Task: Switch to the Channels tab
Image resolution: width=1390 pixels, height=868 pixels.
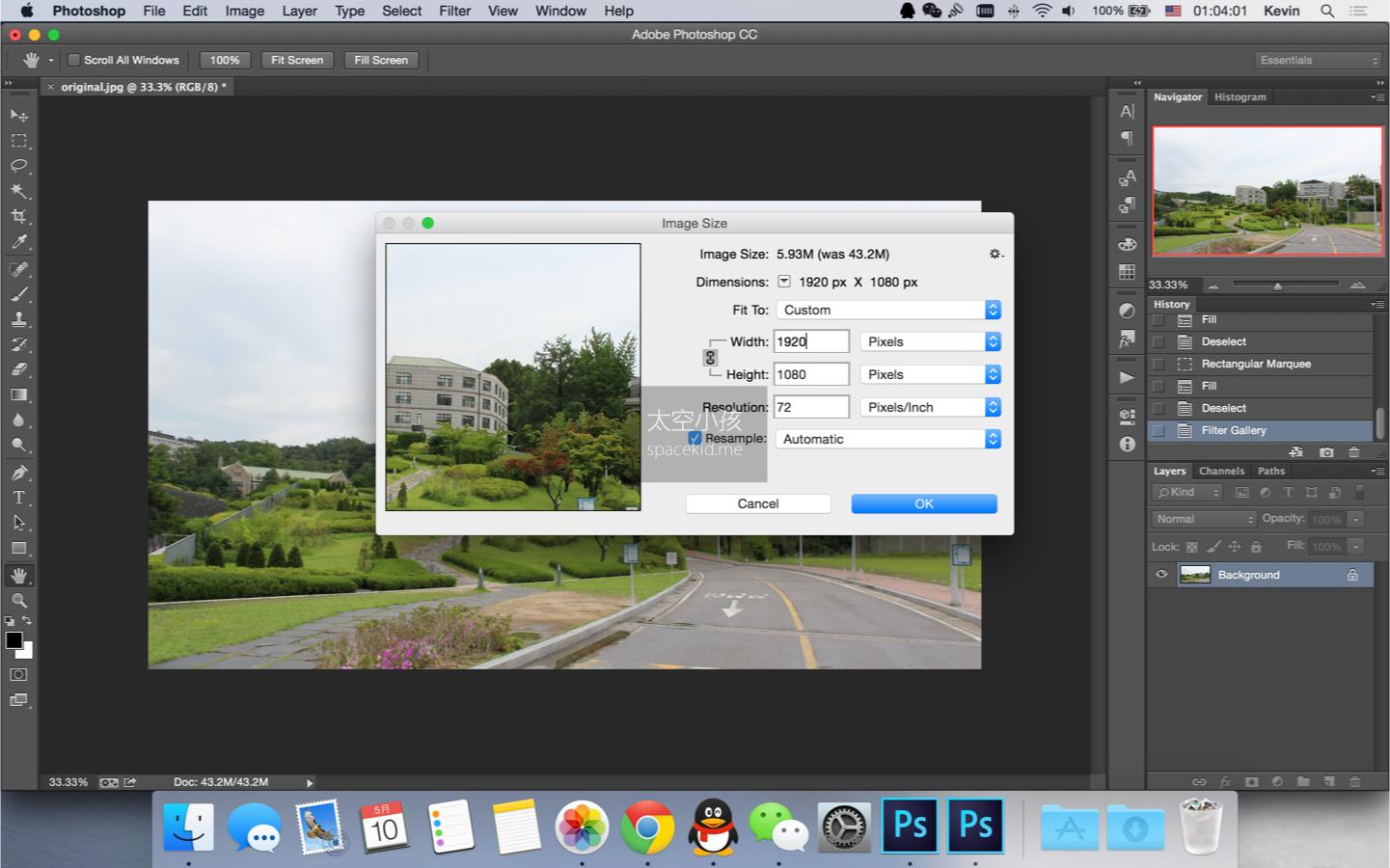Action: click(1221, 471)
